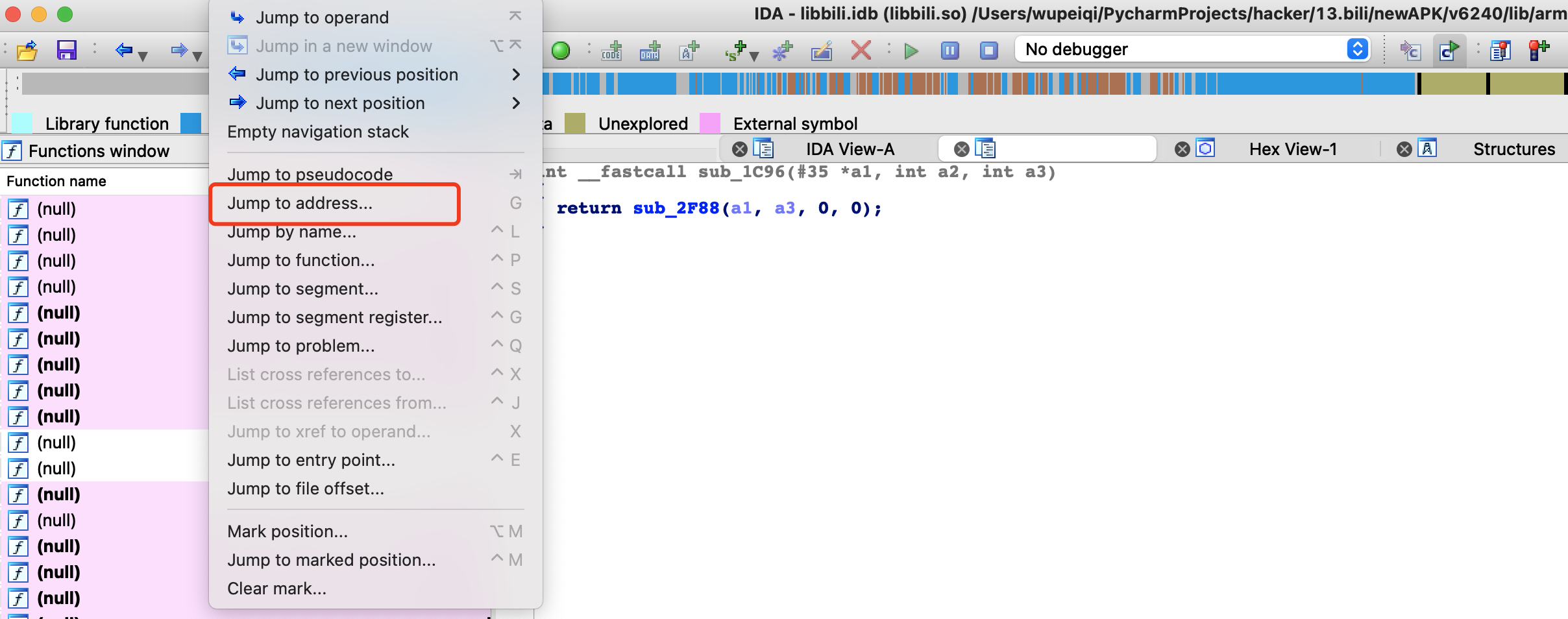
Task: Choose 'Jump to file offset...' entry
Action: [x=375, y=489]
